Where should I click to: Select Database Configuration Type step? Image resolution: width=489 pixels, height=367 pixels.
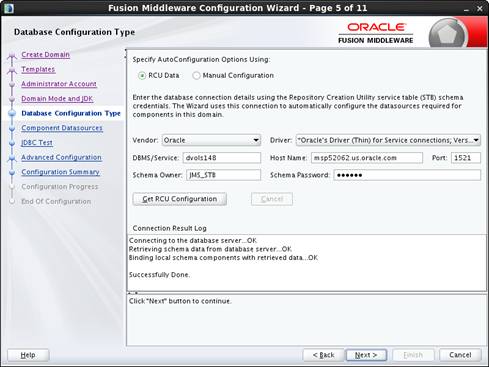point(71,113)
